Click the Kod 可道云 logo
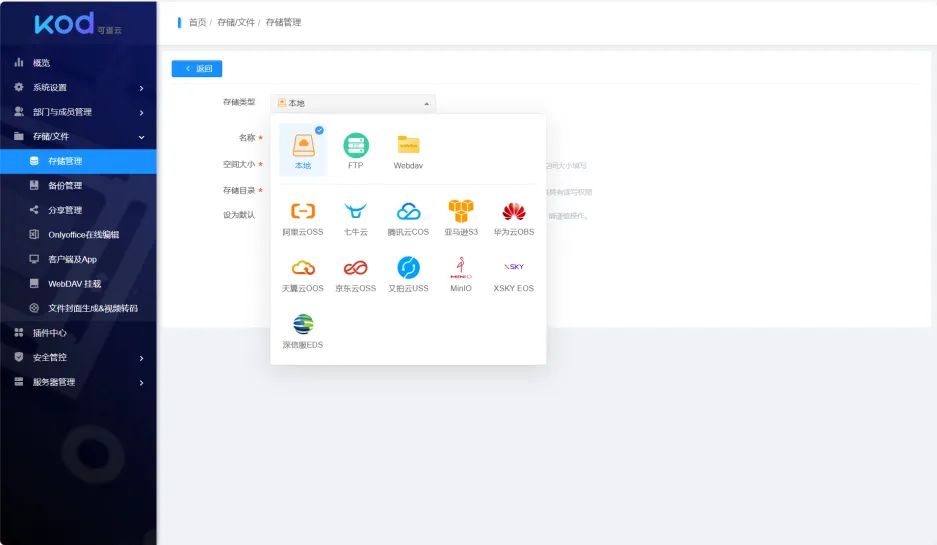 pos(78,24)
